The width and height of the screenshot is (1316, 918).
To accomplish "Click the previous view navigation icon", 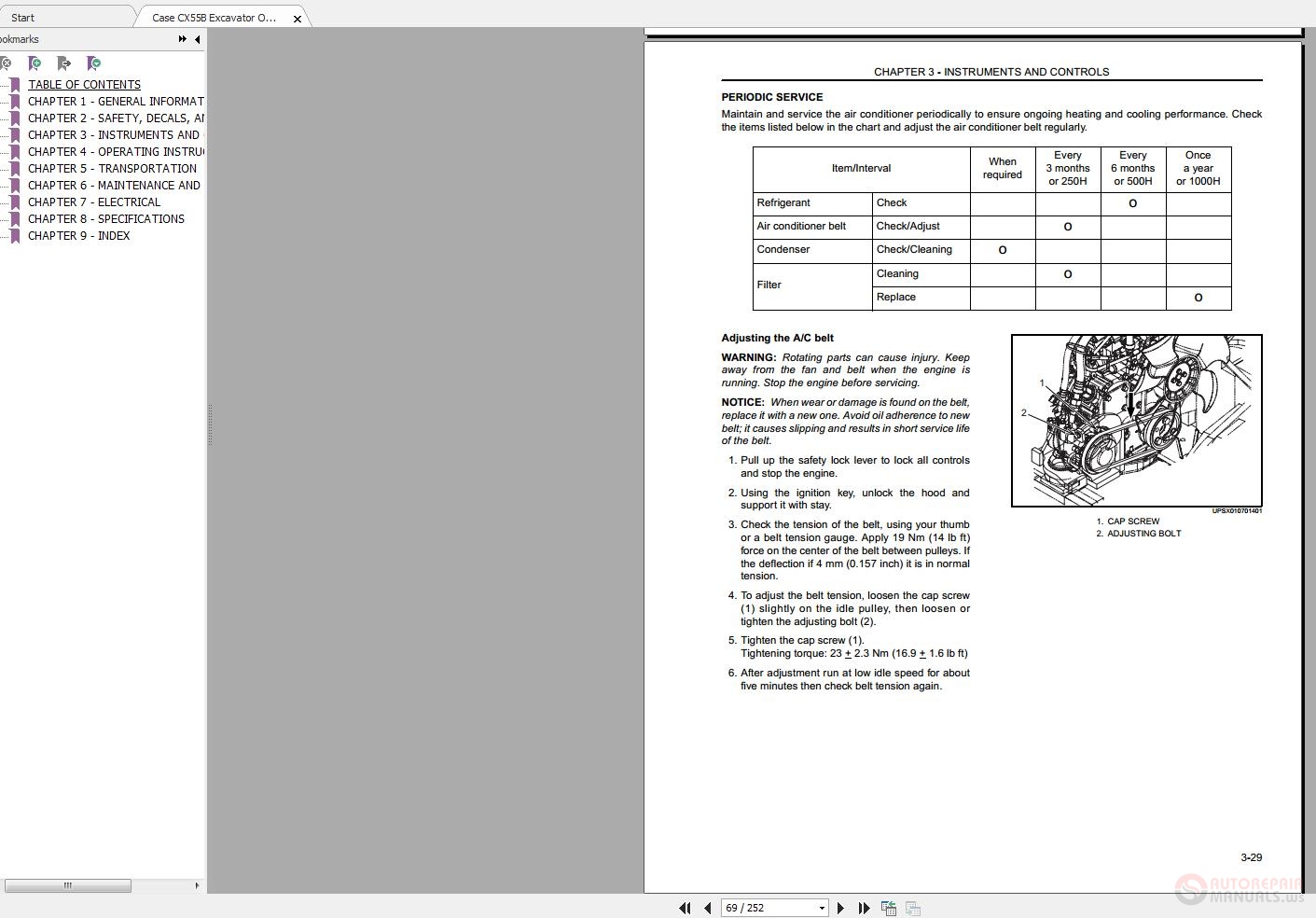I will tap(889, 908).
